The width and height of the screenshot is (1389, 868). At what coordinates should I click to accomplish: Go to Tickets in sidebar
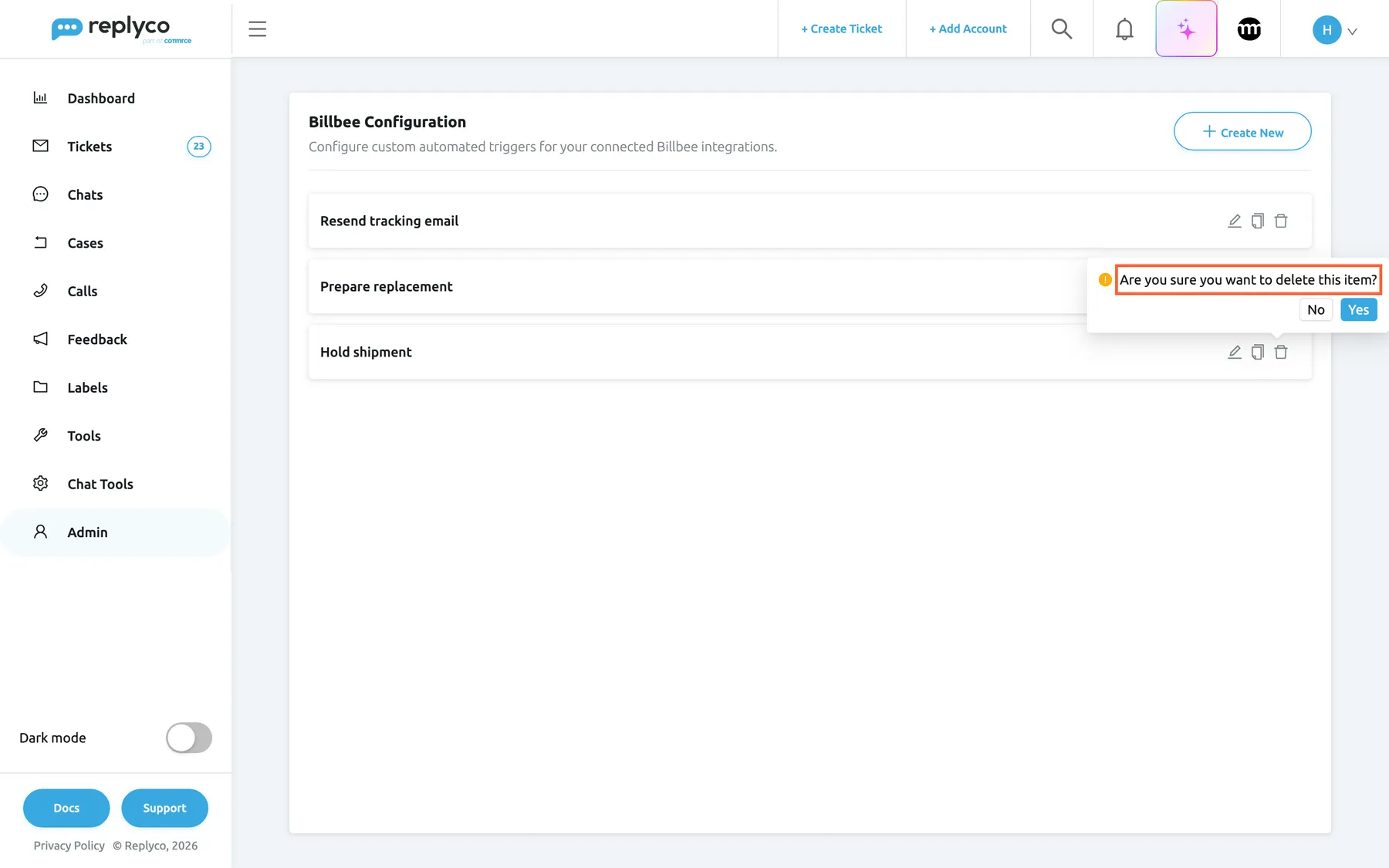tap(116, 147)
